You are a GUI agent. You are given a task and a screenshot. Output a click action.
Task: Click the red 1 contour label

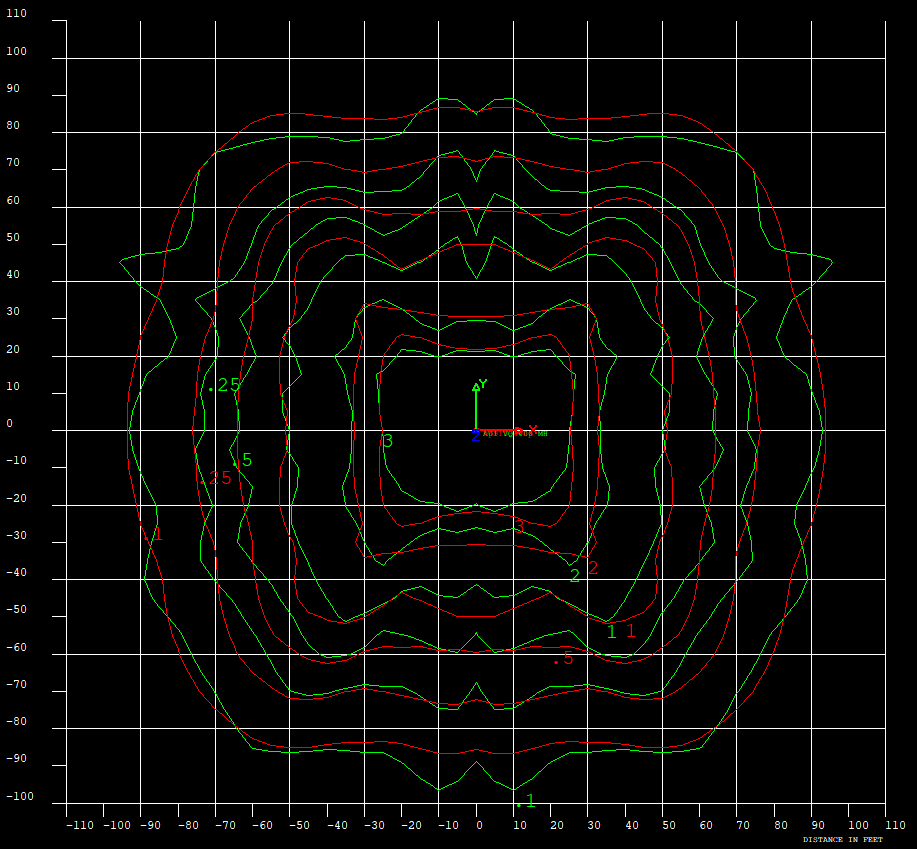click(x=630, y=631)
